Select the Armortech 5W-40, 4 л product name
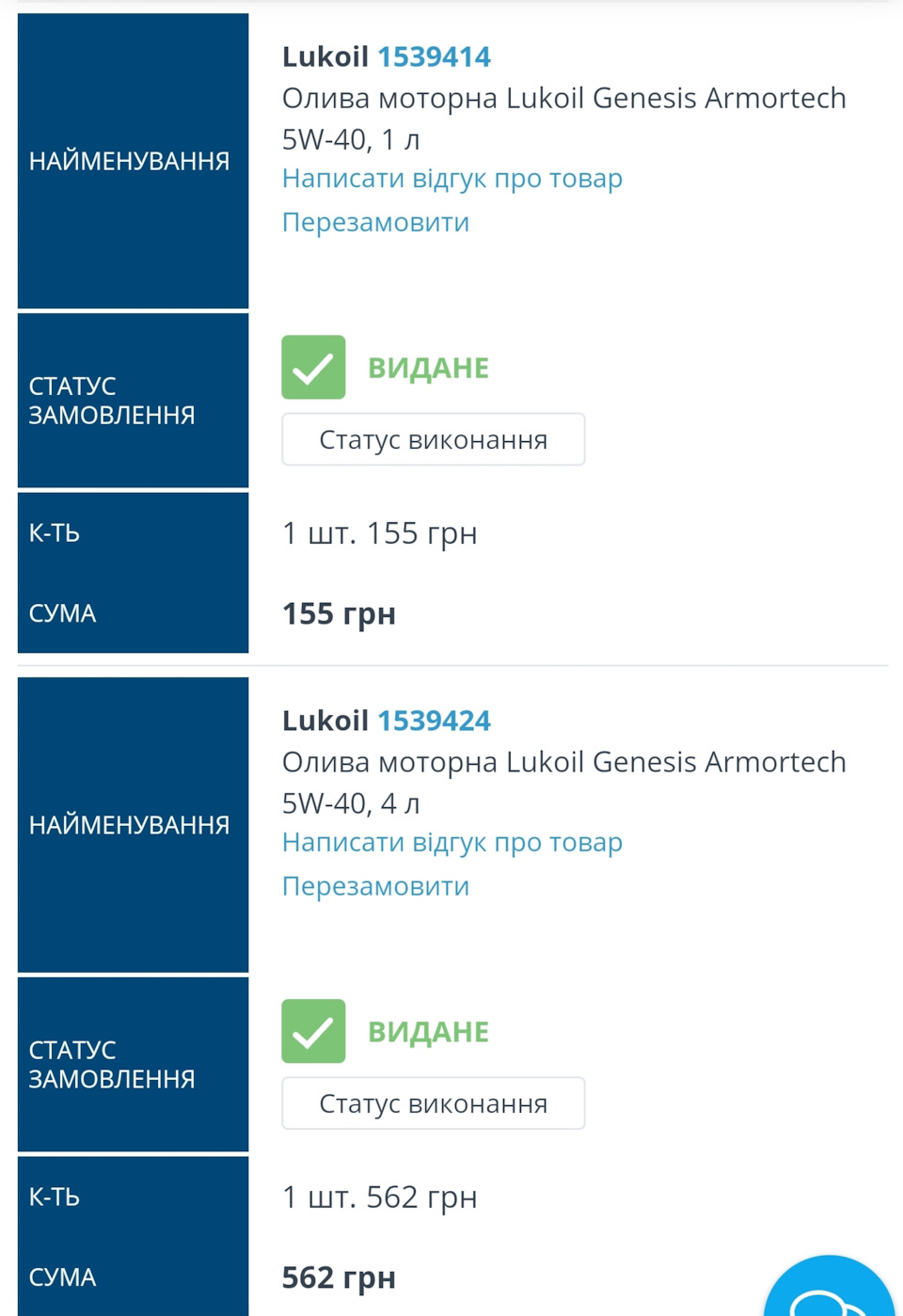Screen dimensions: 903x1316 coord(563,783)
